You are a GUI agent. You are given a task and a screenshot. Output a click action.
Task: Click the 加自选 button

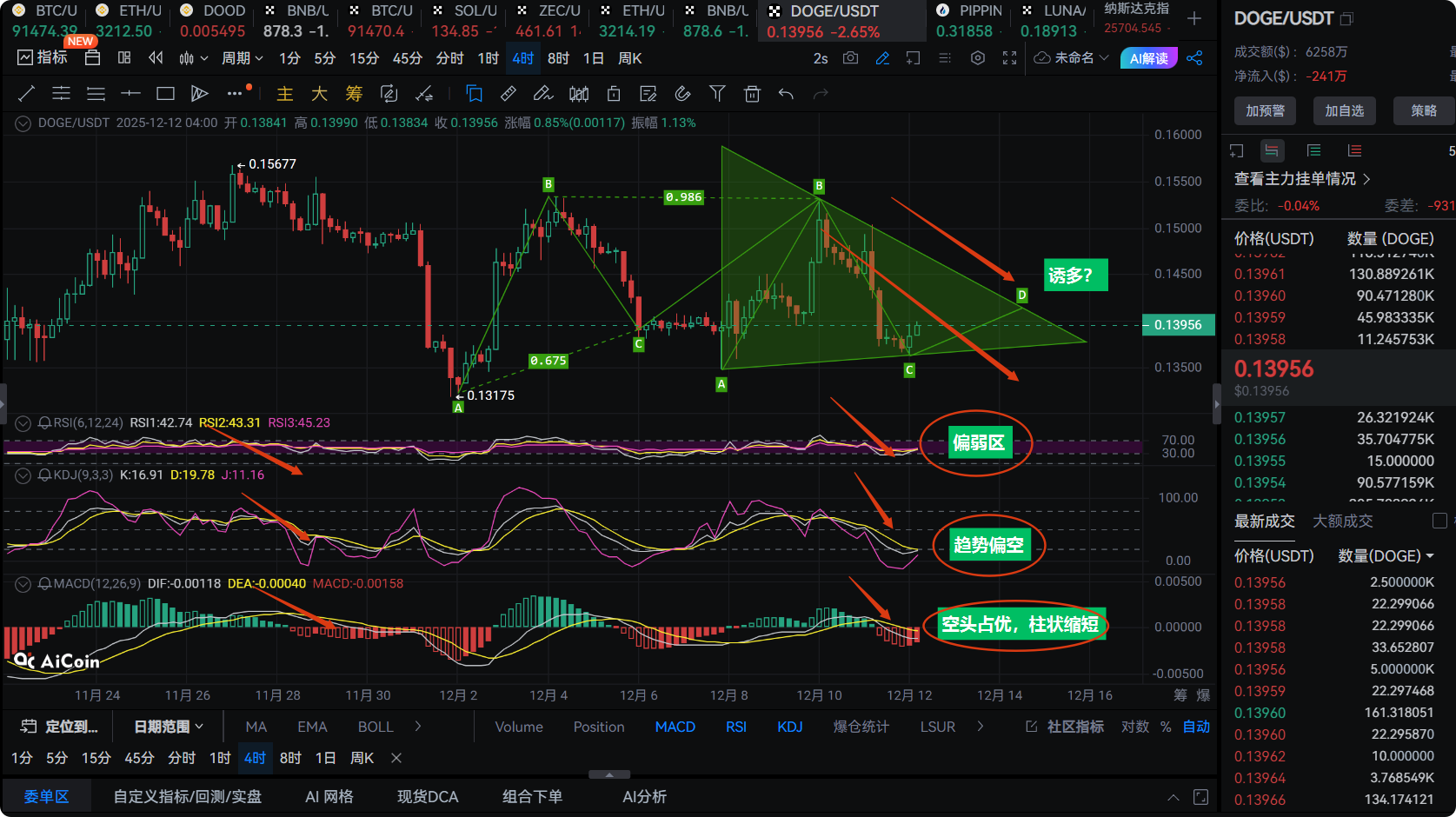pos(1344,110)
